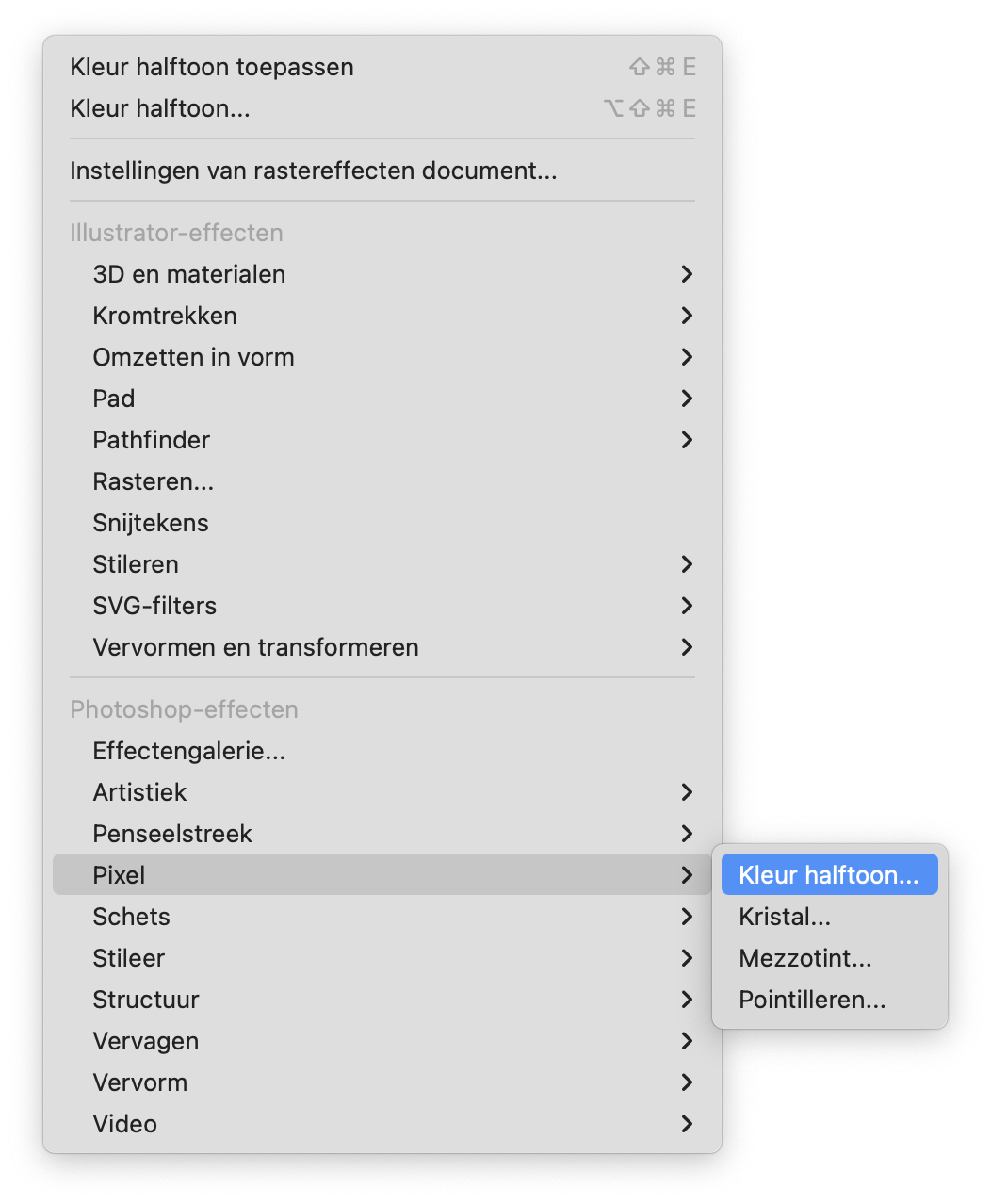Open the 'Kleur halftoon...' dialog from the top section
This screenshot has height=1204, width=991.
pyautogui.click(x=158, y=107)
